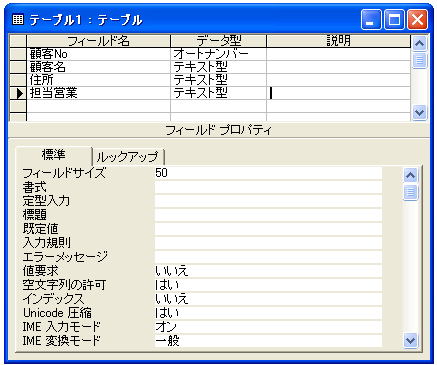
Task: Click the フィールド名 column header
Action: 98,41
